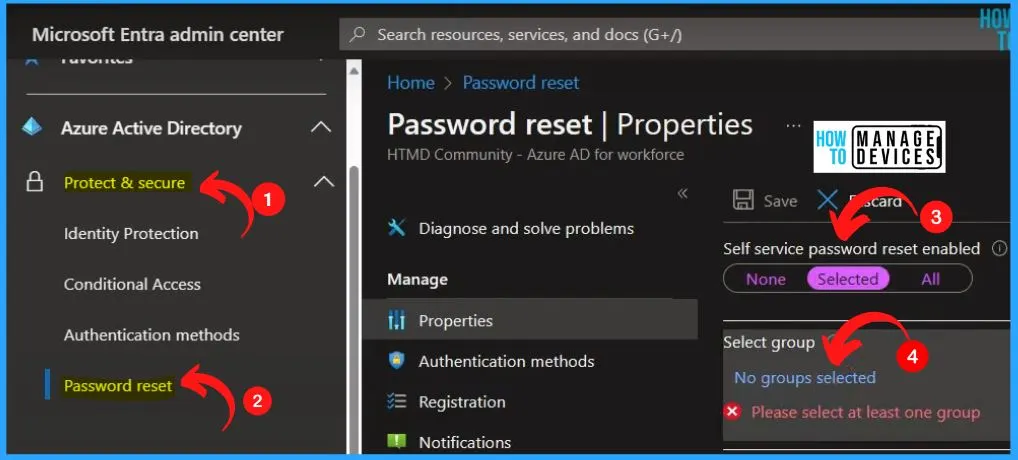The width and height of the screenshot is (1018, 460).
Task: Click the Discard X icon
Action: click(x=827, y=200)
